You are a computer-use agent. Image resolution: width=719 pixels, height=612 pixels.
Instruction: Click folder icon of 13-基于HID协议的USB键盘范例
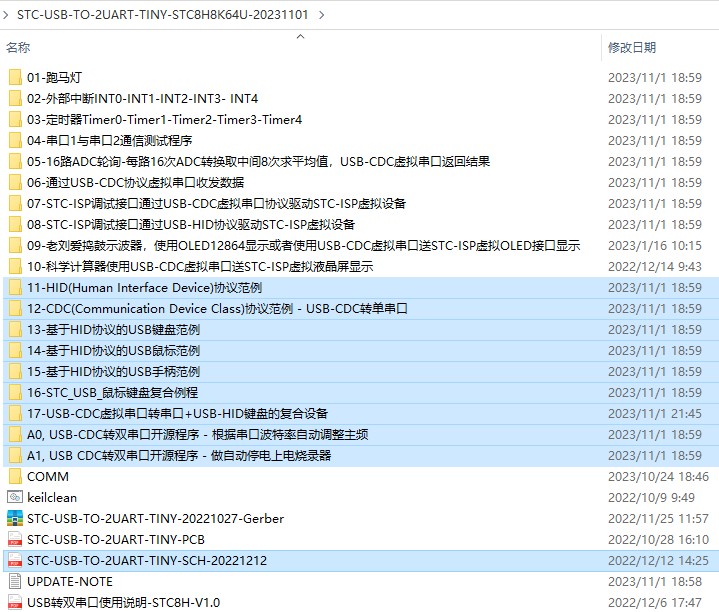pos(15,330)
